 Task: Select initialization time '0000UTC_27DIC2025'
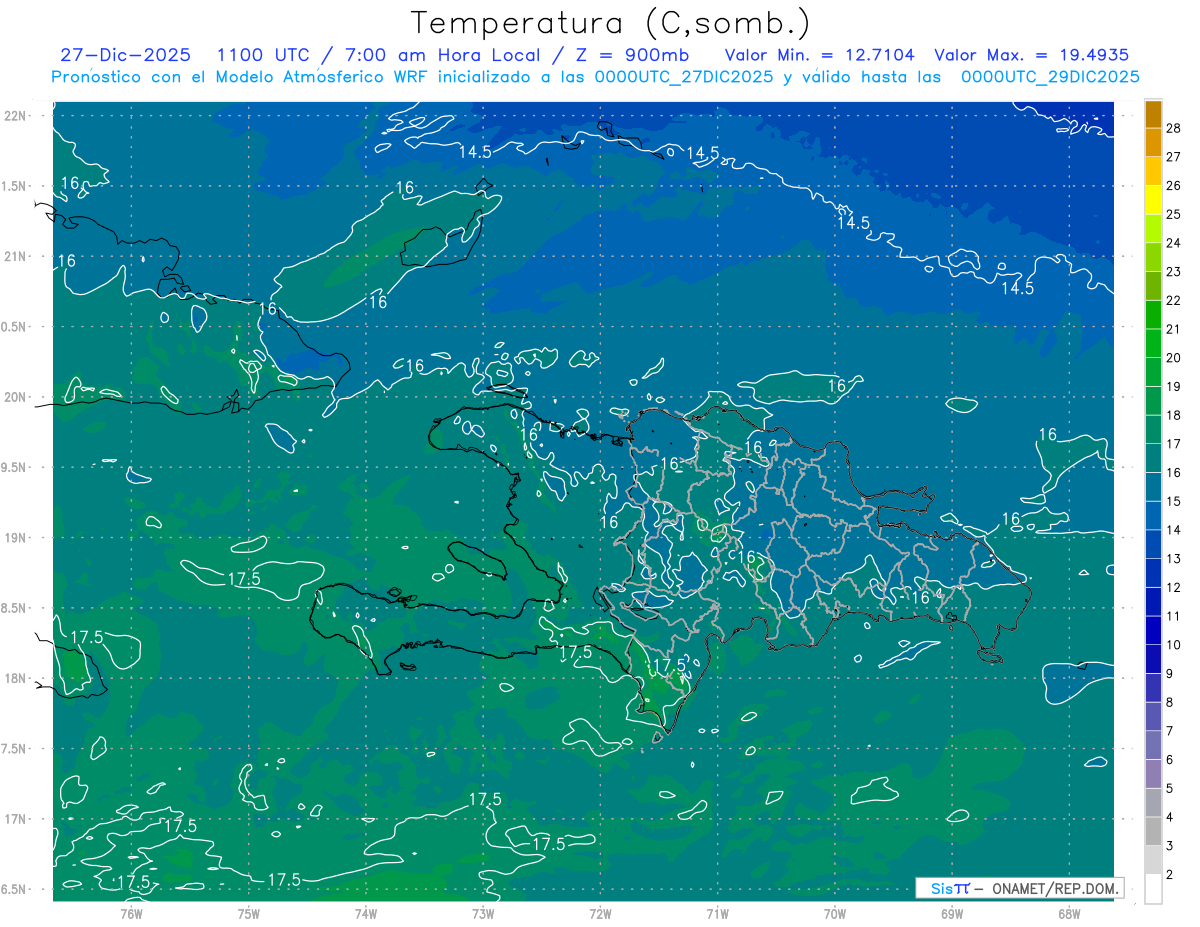coord(684,77)
